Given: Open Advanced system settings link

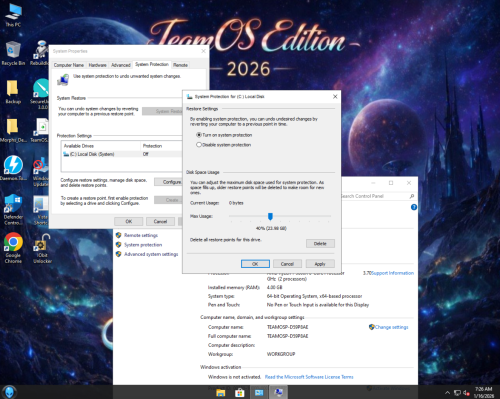Looking at the screenshot, I should [151, 254].
